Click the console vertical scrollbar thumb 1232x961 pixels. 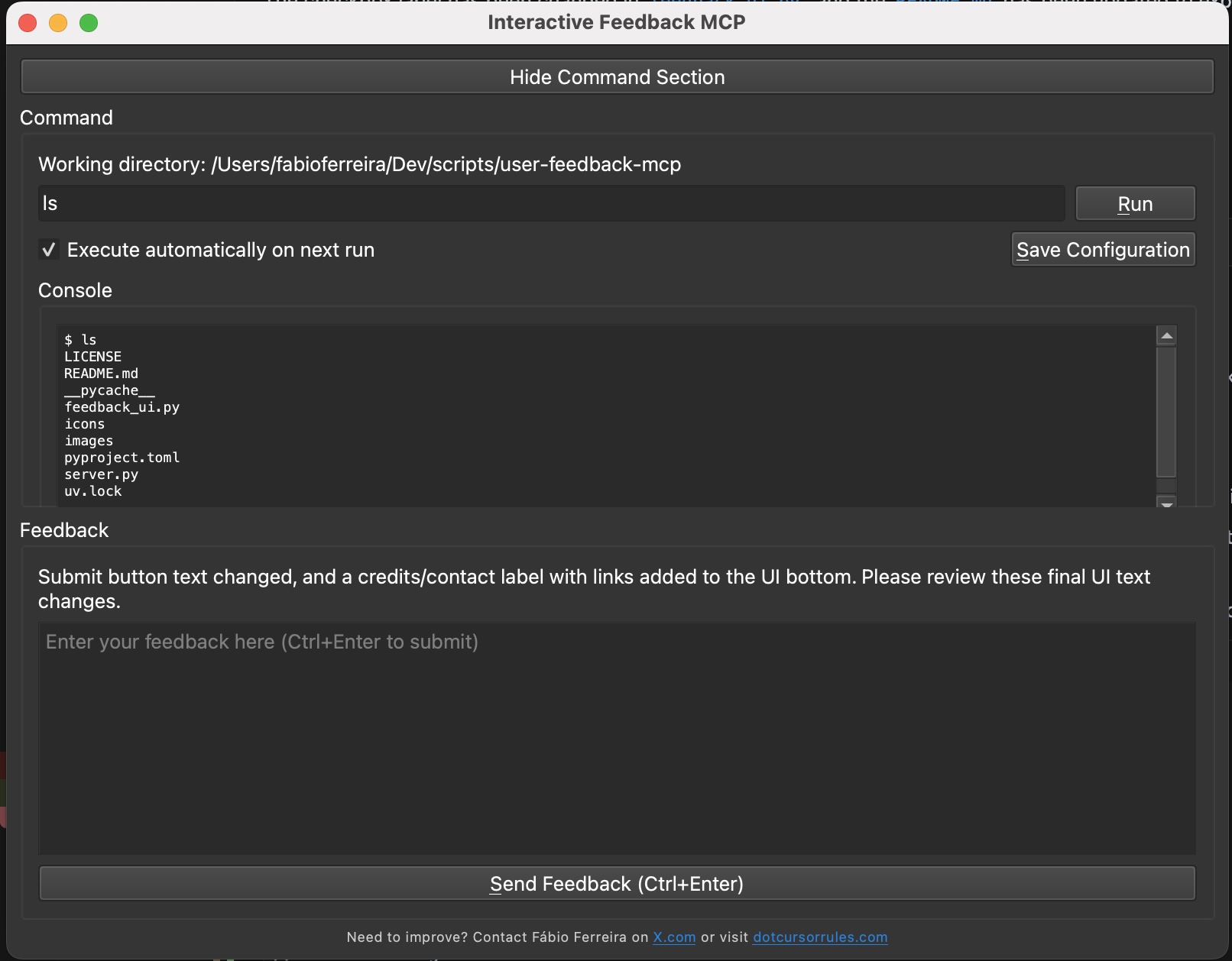tap(1166, 413)
